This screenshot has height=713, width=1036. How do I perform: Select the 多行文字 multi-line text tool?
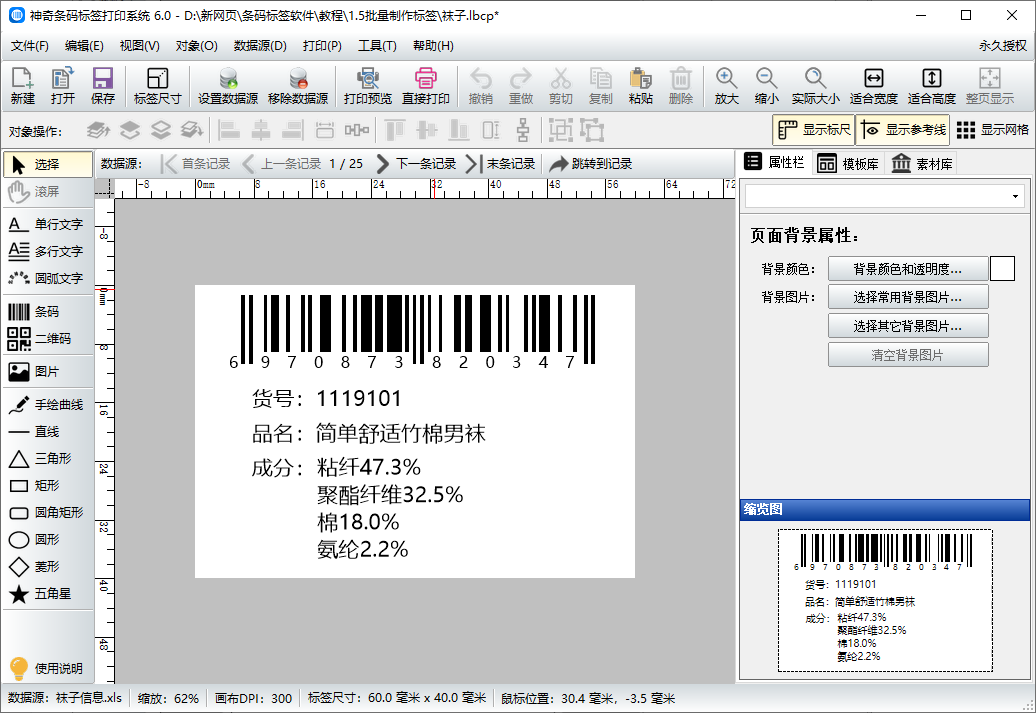tap(46, 252)
